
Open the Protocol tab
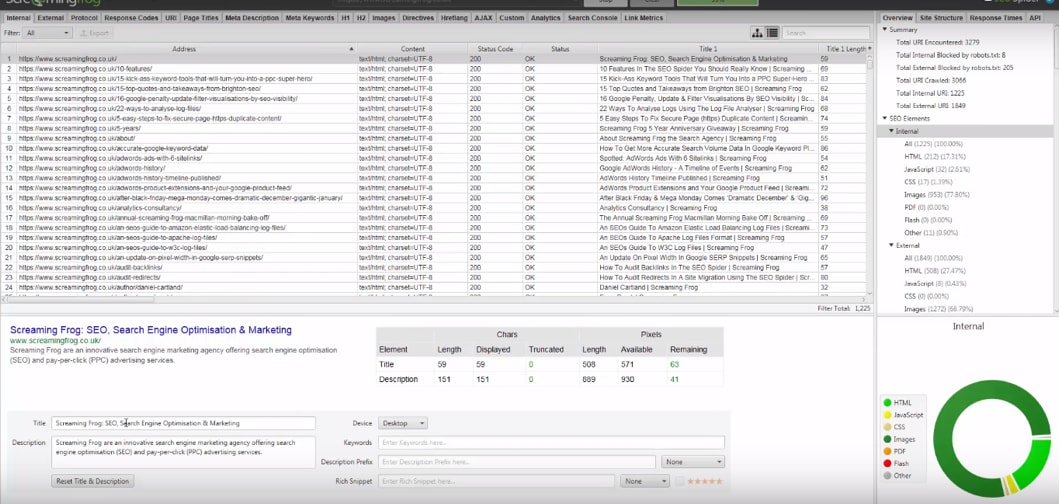pos(86,18)
